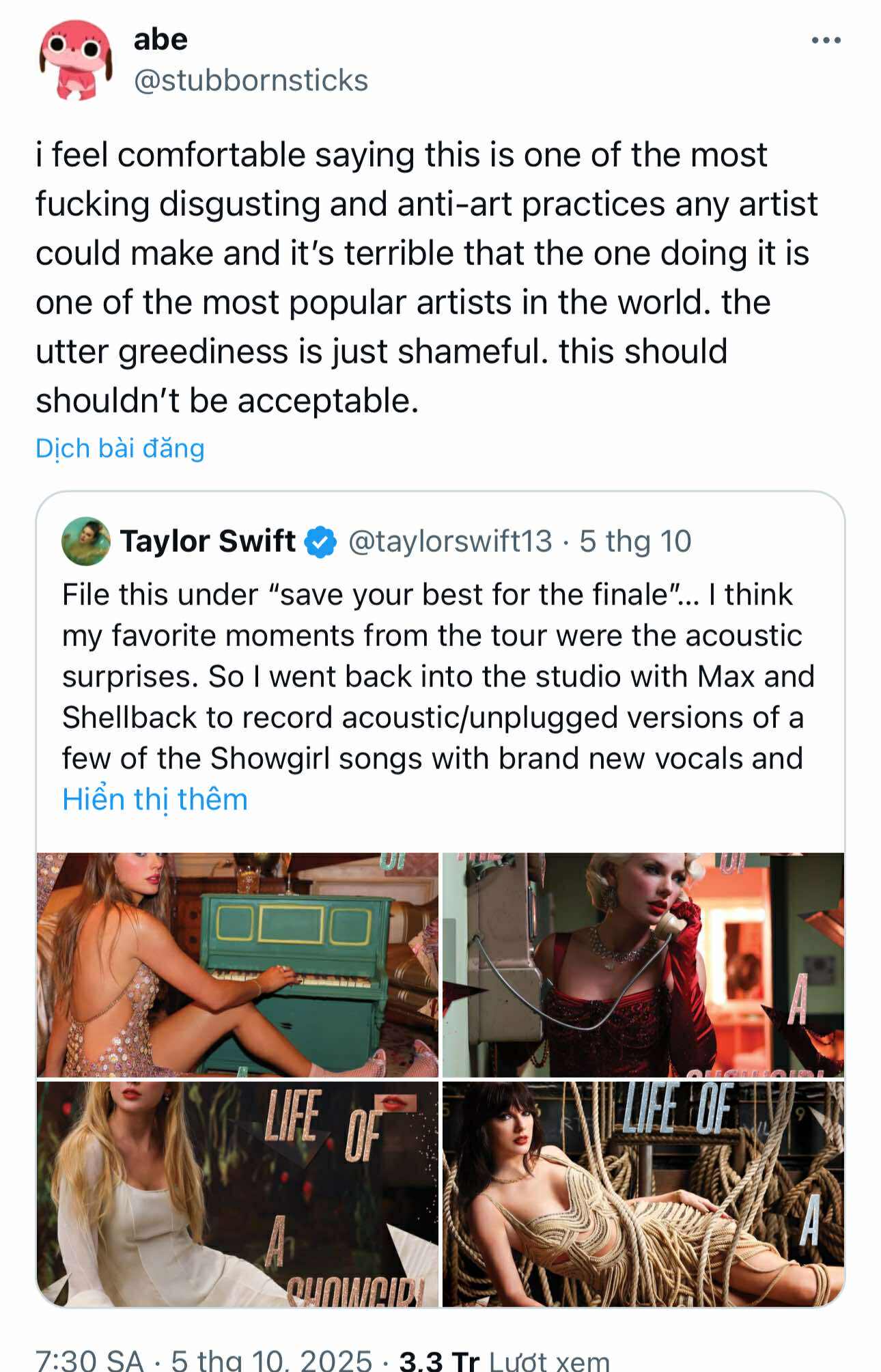Image resolution: width=881 pixels, height=1372 pixels.
Task: Open the rope dress album cover photo
Action: pos(643,1194)
